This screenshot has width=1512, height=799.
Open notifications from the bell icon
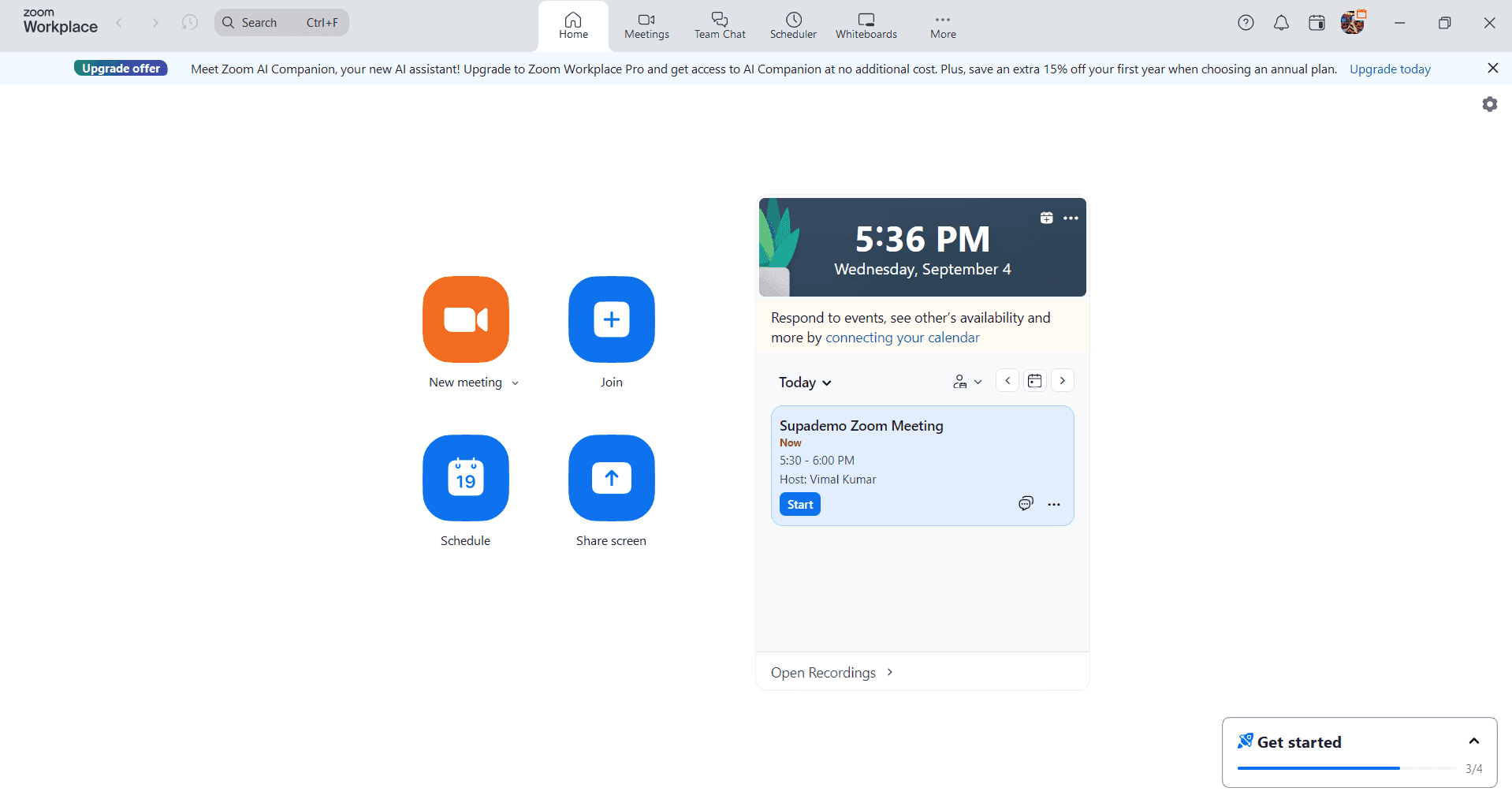[x=1280, y=22]
